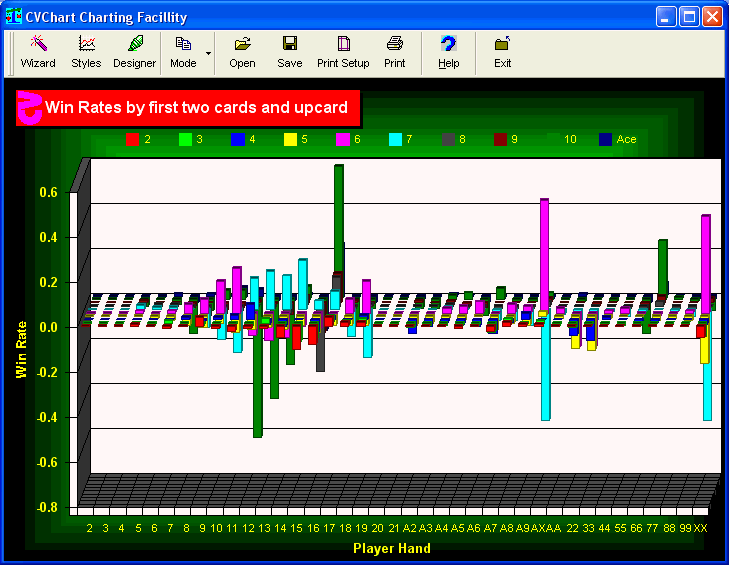Click the Mode toolbar icon
Image resolution: width=729 pixels, height=565 pixels.
(183, 52)
